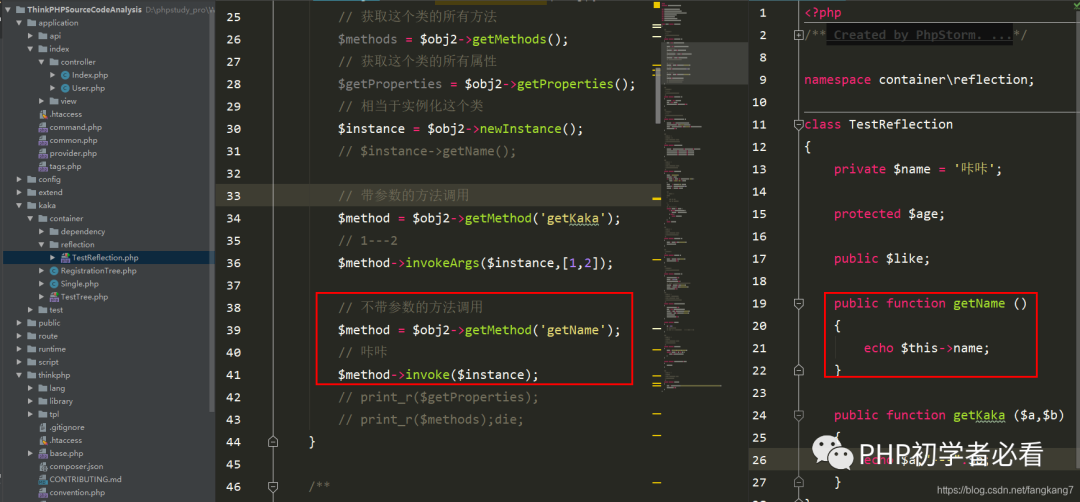The height and width of the screenshot is (502, 1080).
Task: Click getProperties call on line 28
Action: (x=565, y=84)
